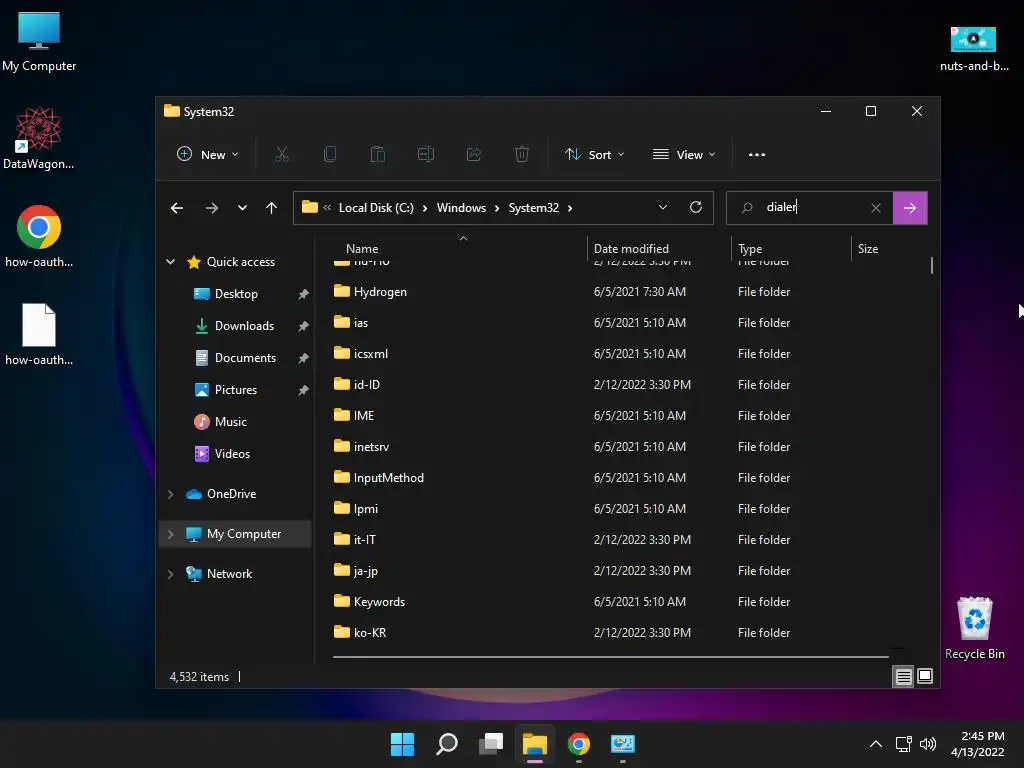Sort by the Name column header
This screenshot has width=1024, height=768.
point(362,249)
